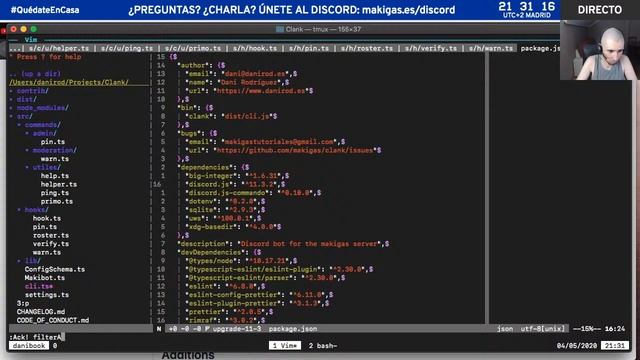Click the "discord.js-commando" dependency line

[253, 193]
